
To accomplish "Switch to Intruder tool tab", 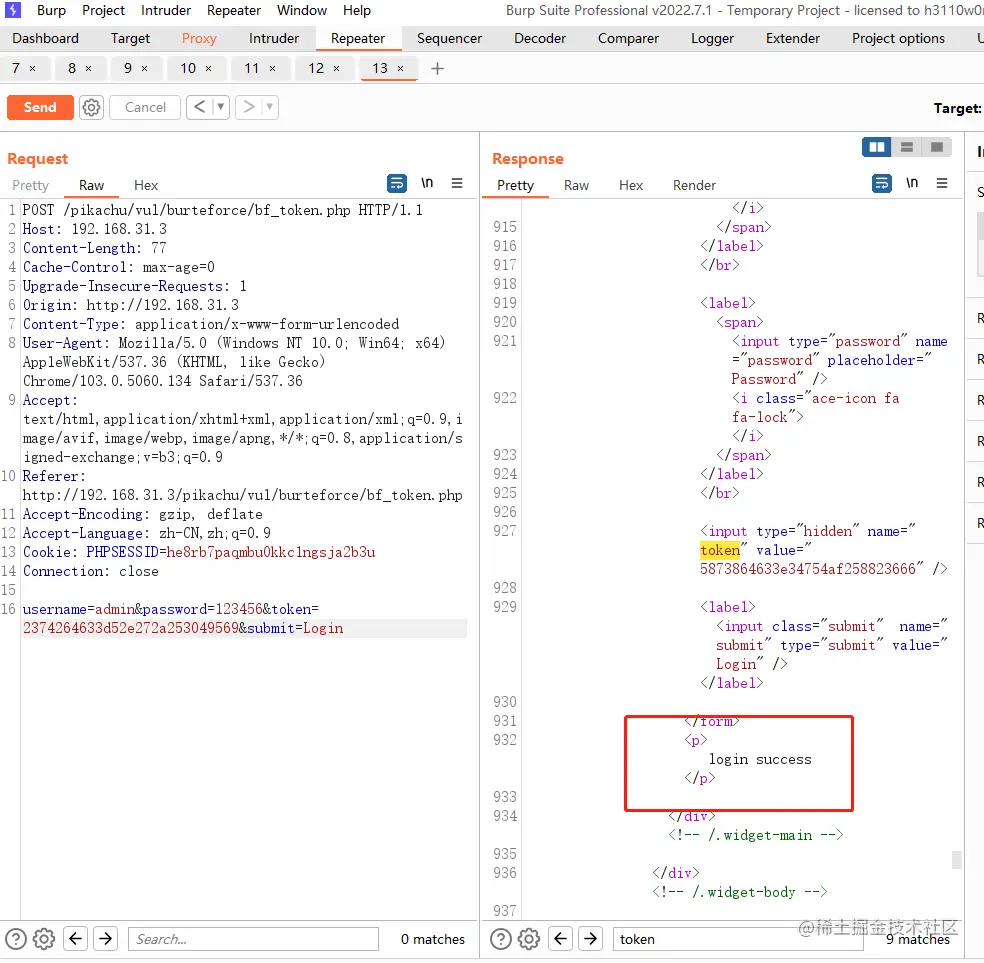I will pos(274,38).
